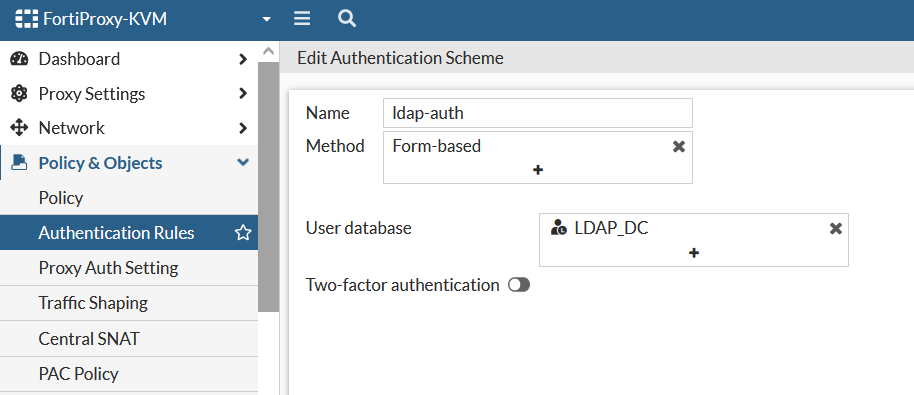Remove LDAP_DC entry with the X
The width and height of the screenshot is (914, 395).
click(x=836, y=228)
